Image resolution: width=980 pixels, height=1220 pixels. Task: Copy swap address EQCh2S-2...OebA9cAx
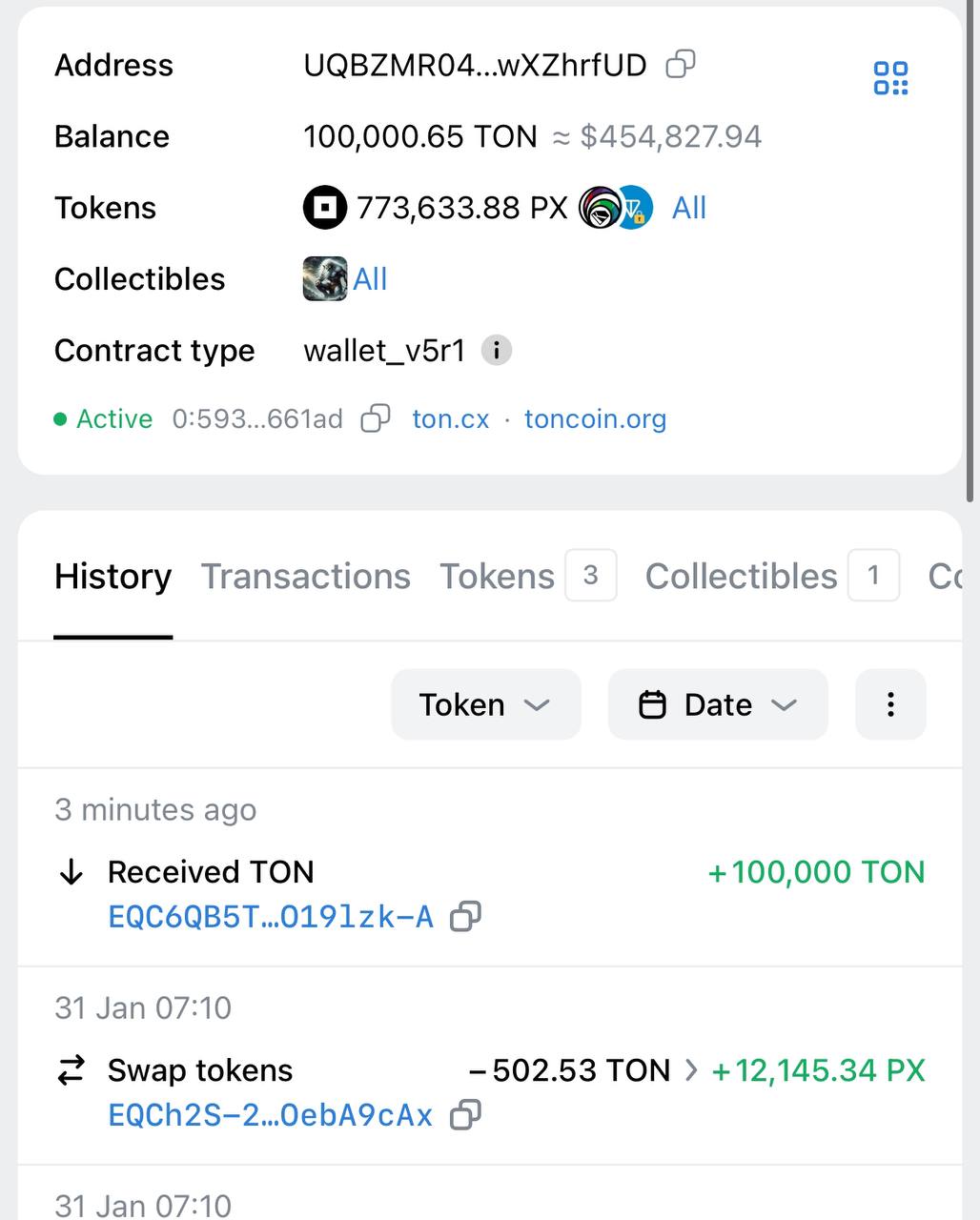point(465,1115)
